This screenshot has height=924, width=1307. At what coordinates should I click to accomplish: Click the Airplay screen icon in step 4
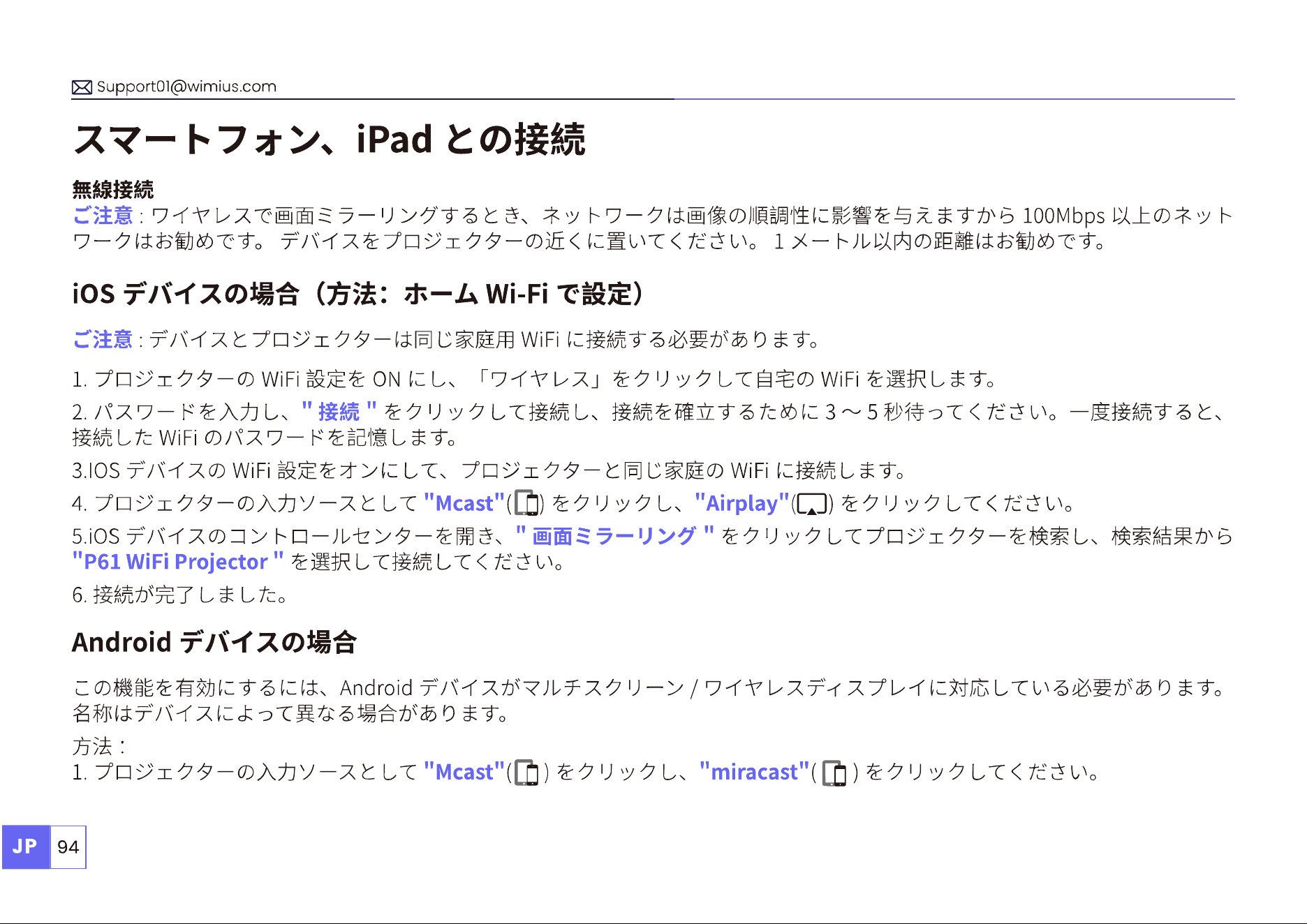click(812, 504)
